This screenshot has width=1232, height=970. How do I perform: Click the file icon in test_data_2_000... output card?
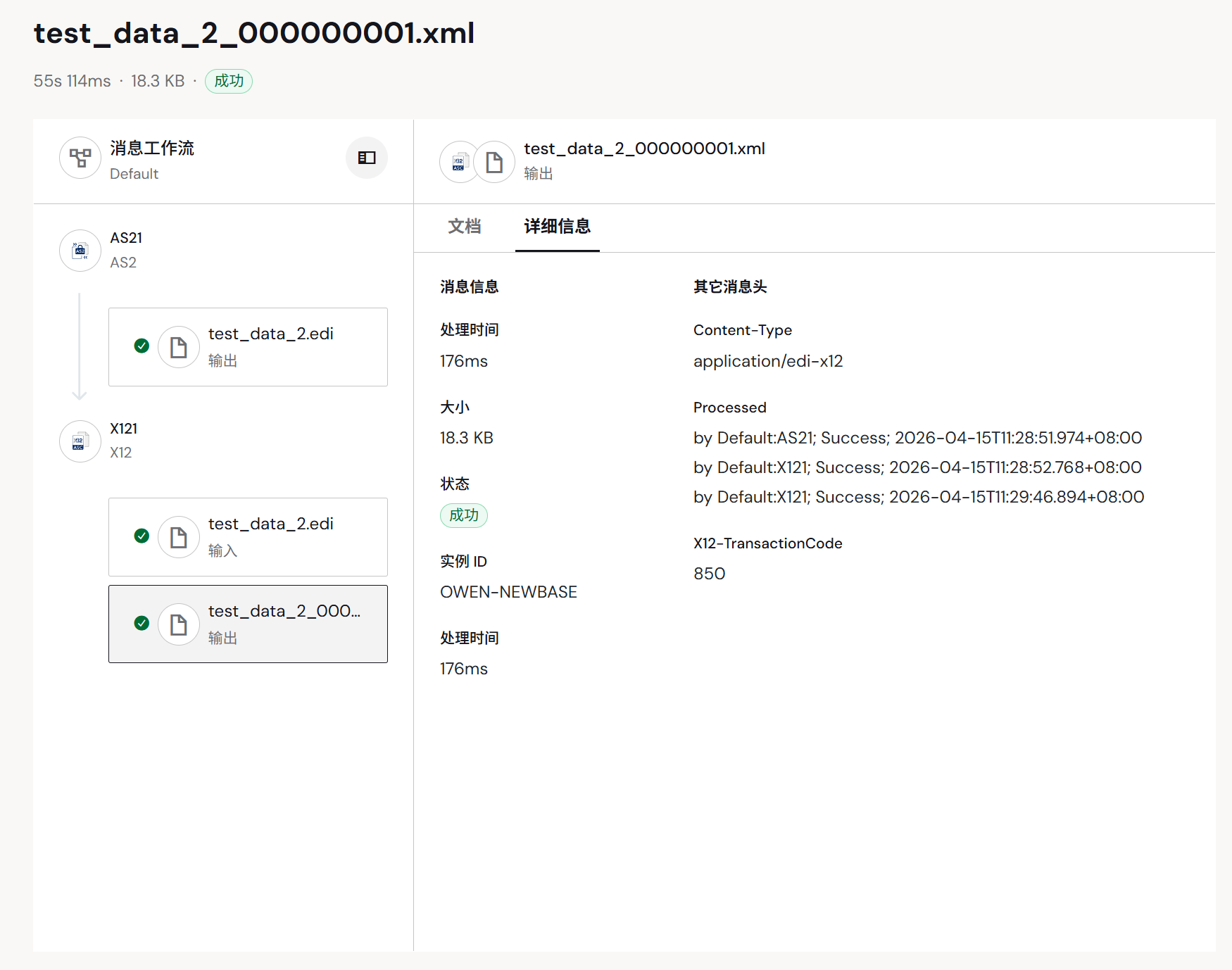point(179,624)
